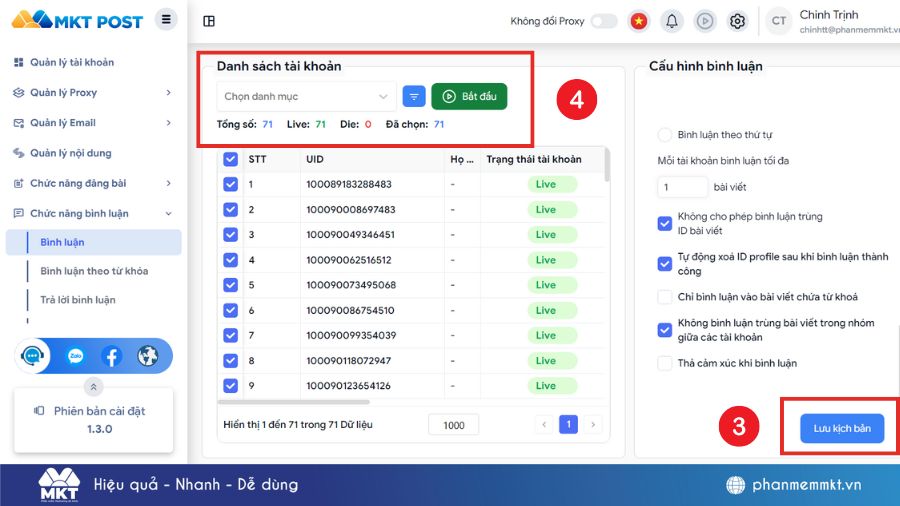Open the notifications bell
900x506 pixels.
point(672,21)
